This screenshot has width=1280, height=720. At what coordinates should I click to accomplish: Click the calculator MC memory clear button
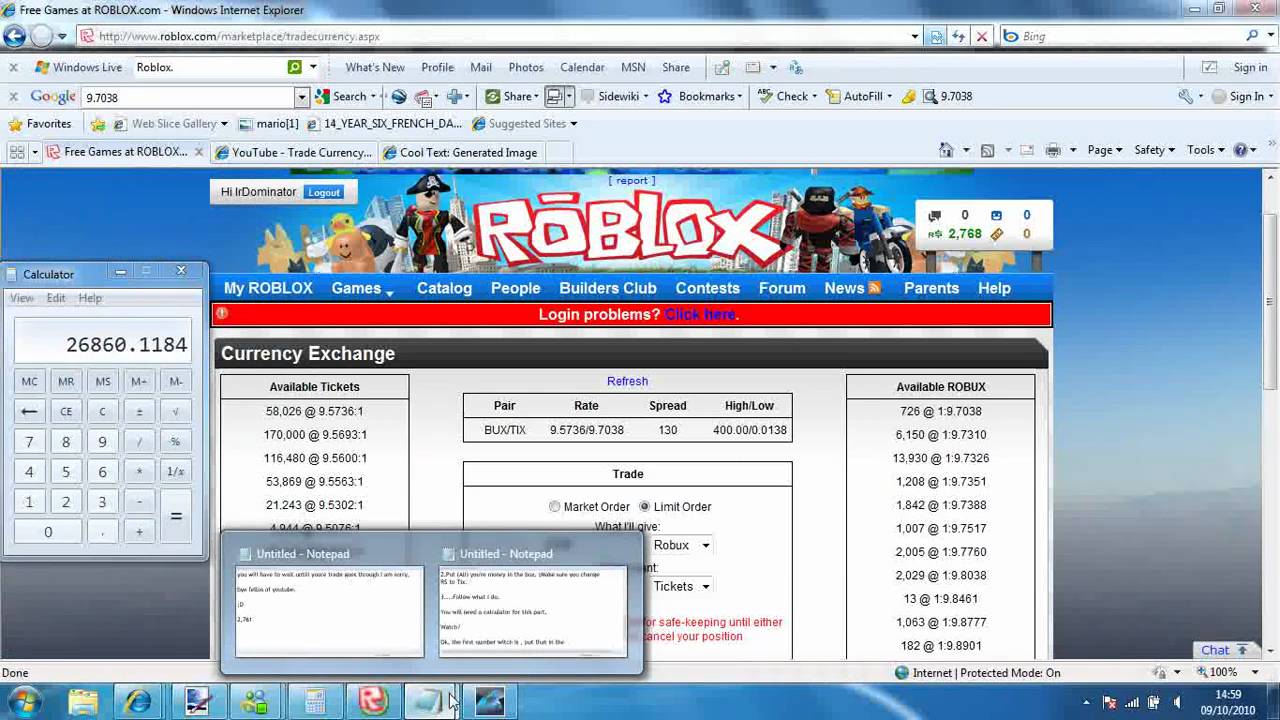[x=29, y=381]
